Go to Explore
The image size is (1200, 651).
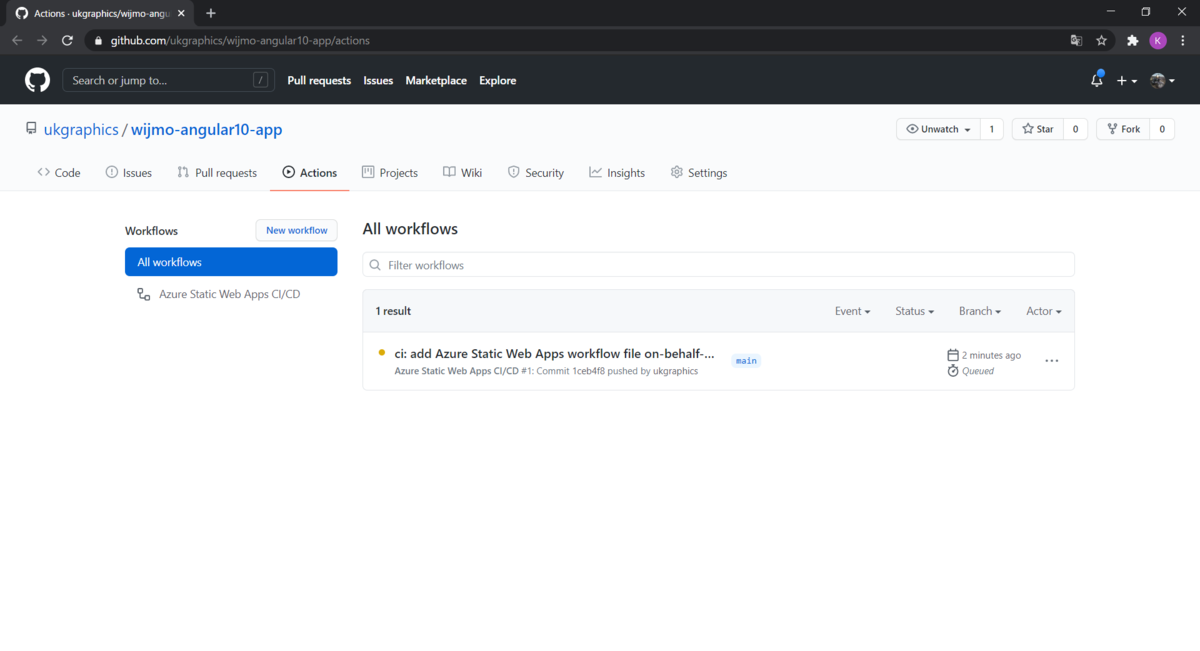pos(498,80)
